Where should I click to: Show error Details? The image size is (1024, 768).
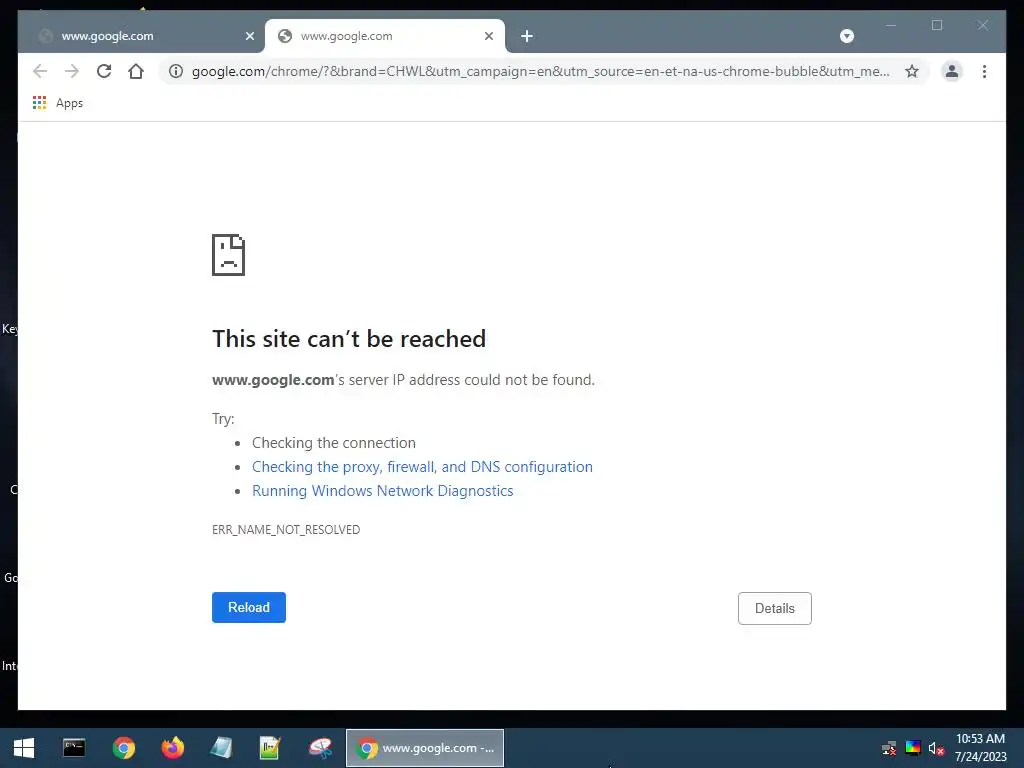[775, 609]
